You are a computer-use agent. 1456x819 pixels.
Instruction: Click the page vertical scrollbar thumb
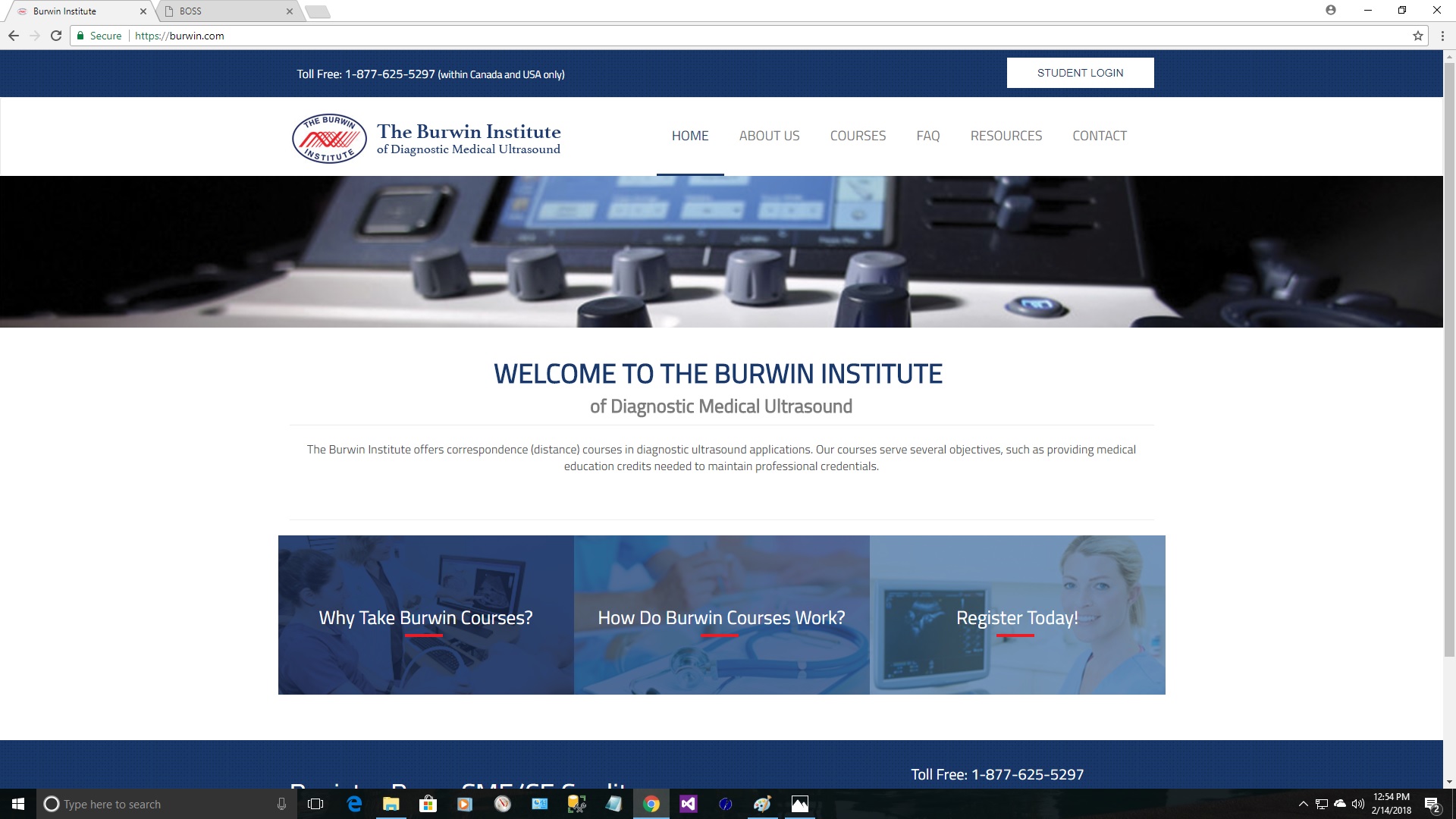(x=1449, y=359)
